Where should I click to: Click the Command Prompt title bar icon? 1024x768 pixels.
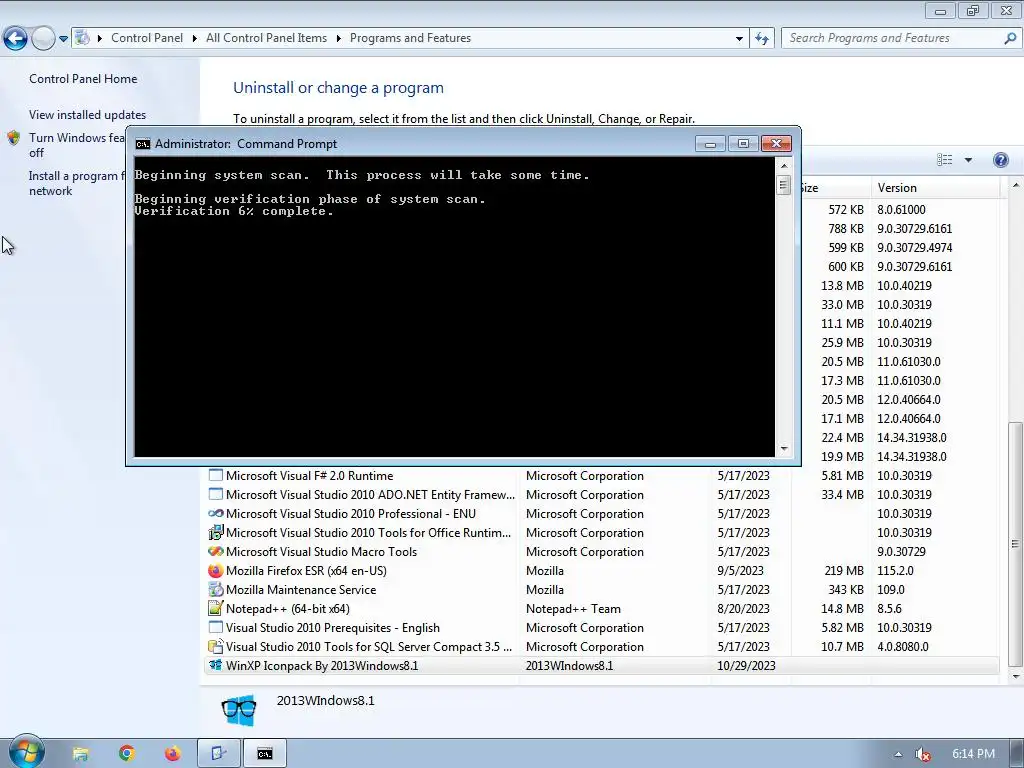coord(142,144)
